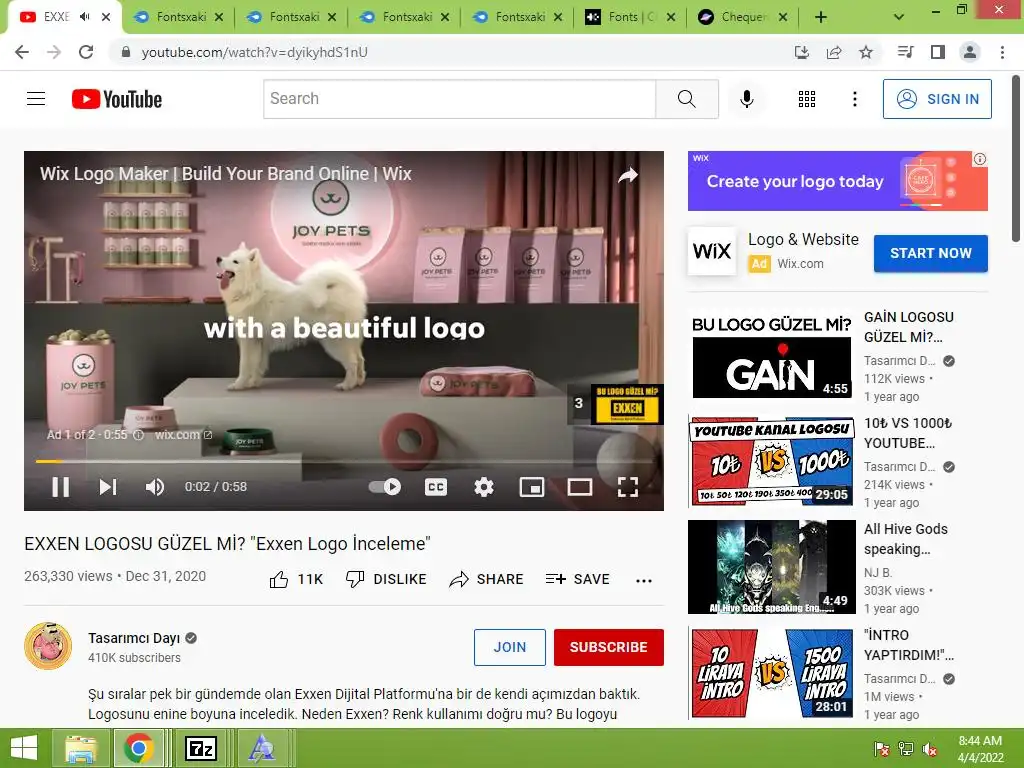Click SIGN IN button
The image size is (1024, 768).
pos(937,99)
